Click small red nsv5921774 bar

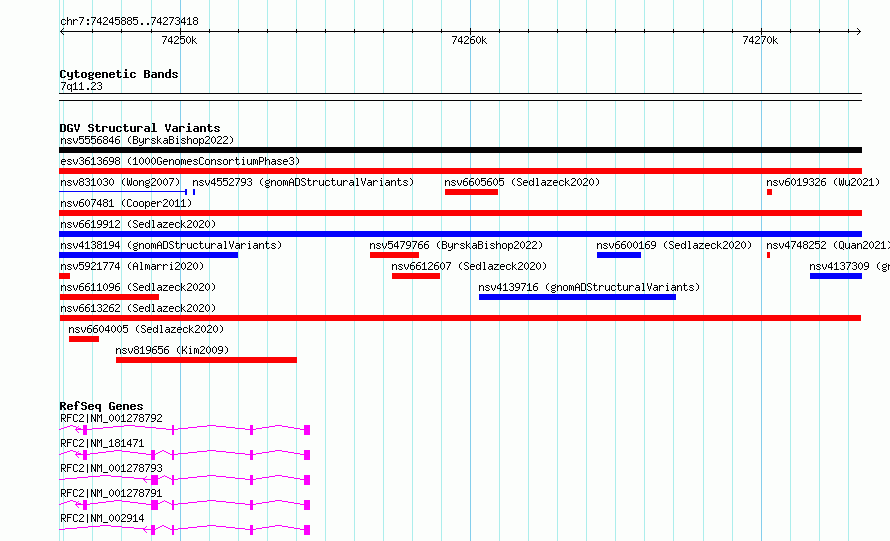point(65,276)
